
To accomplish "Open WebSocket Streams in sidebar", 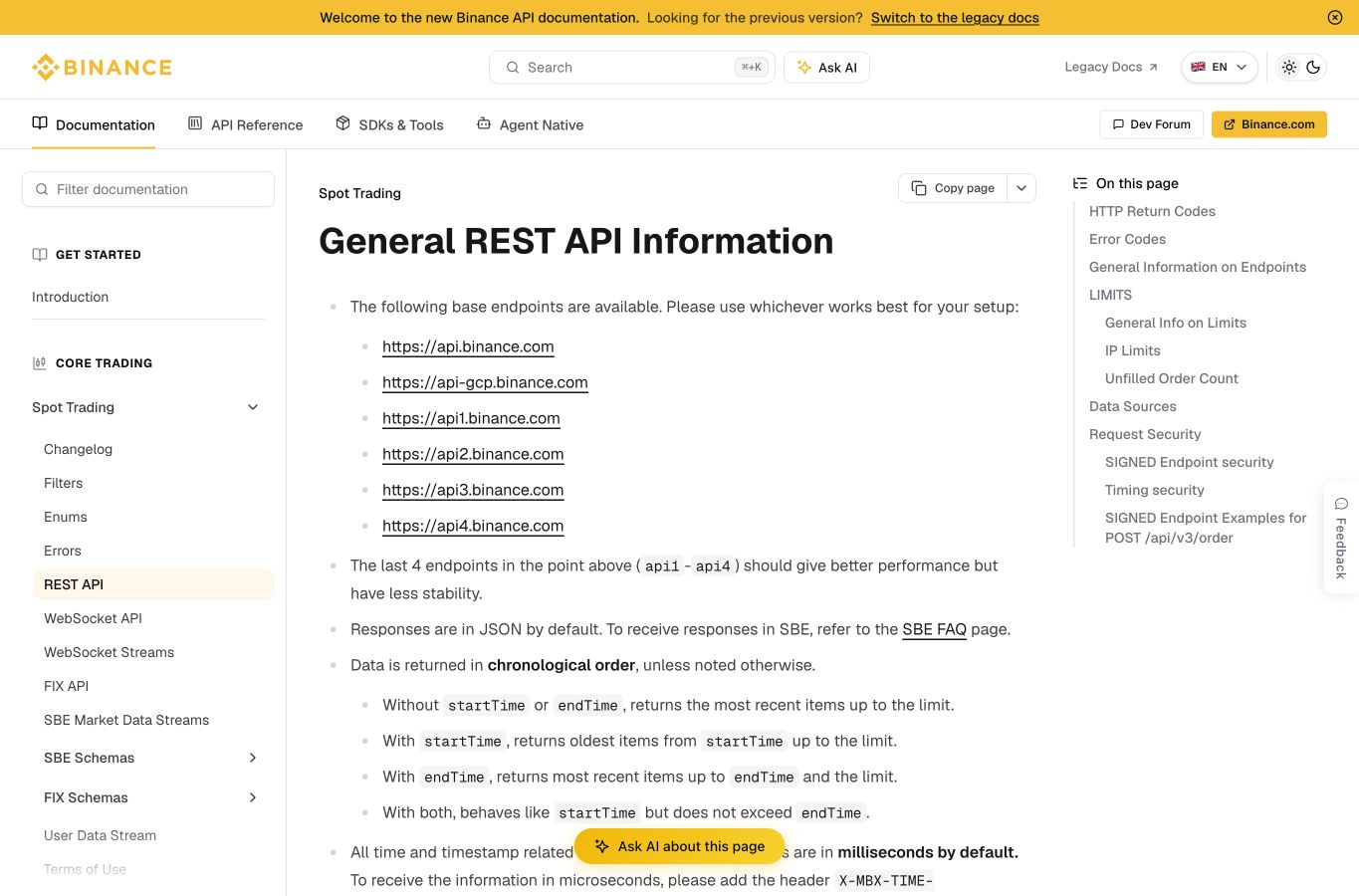I will click(x=110, y=652).
